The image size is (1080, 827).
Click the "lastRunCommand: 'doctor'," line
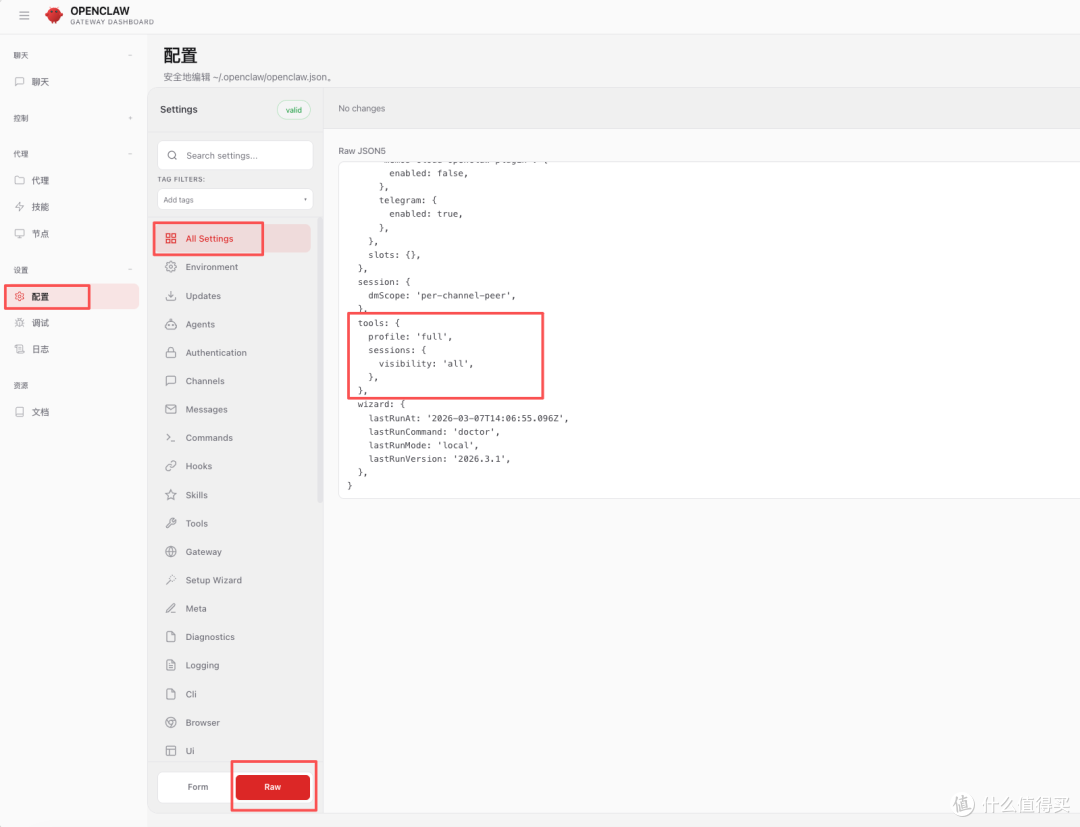tap(434, 432)
